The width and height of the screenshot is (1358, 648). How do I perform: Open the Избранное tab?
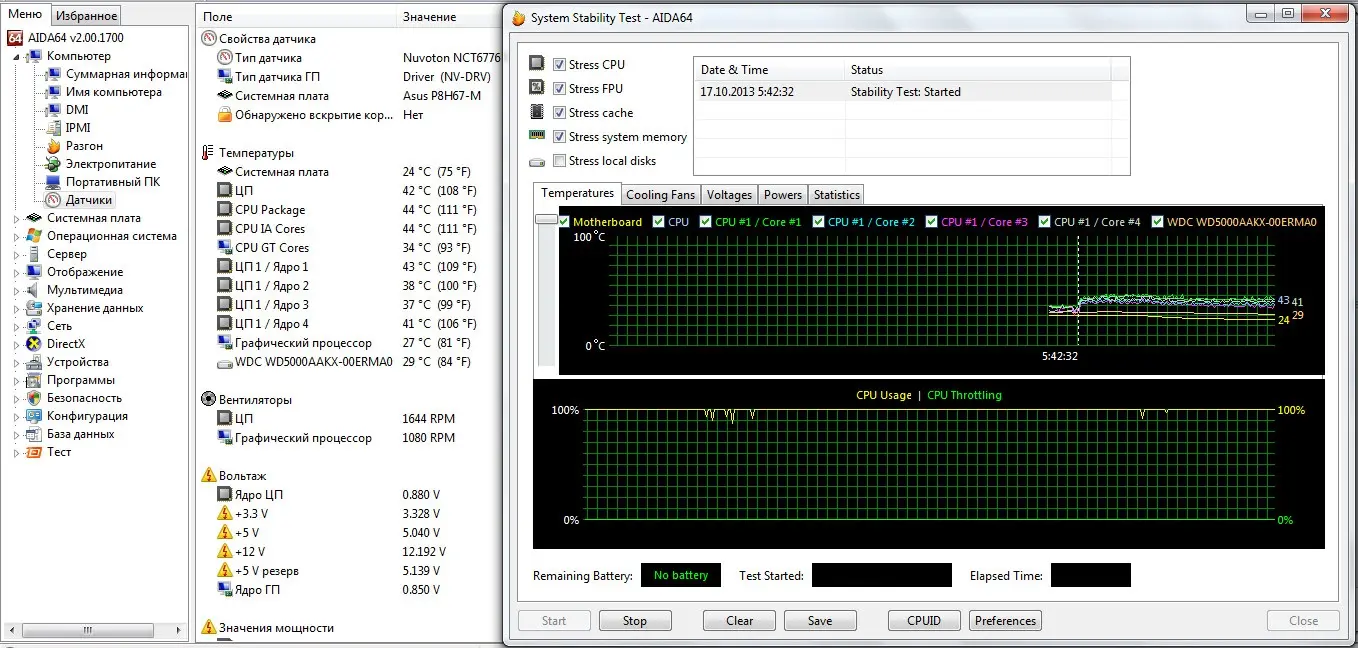(86, 15)
